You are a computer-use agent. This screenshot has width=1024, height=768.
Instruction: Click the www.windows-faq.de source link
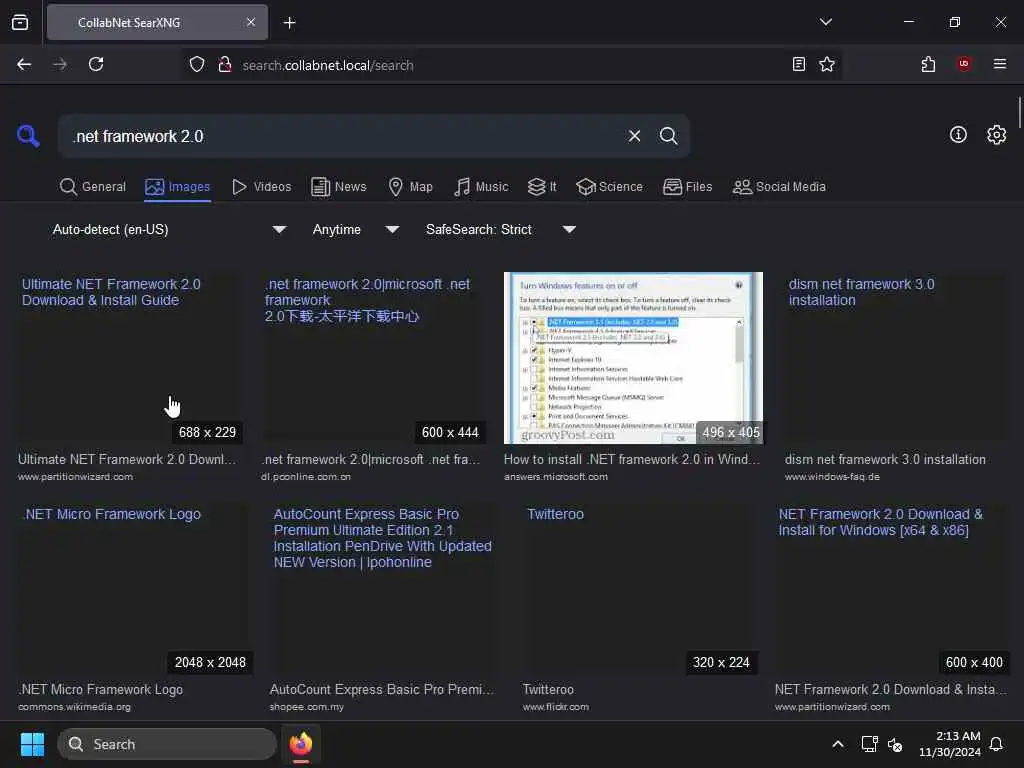(832, 477)
